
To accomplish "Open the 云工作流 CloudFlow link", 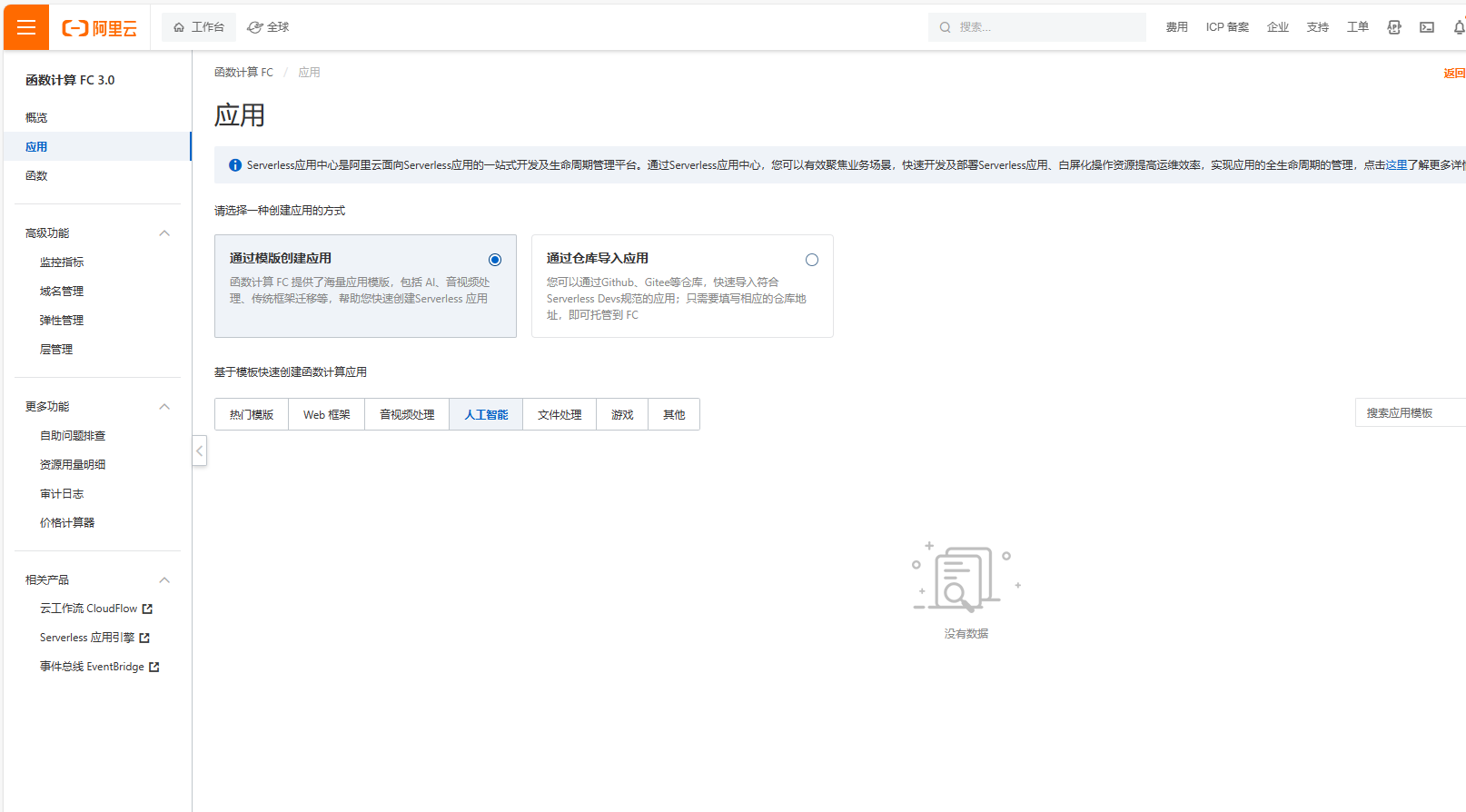I will 88,609.
